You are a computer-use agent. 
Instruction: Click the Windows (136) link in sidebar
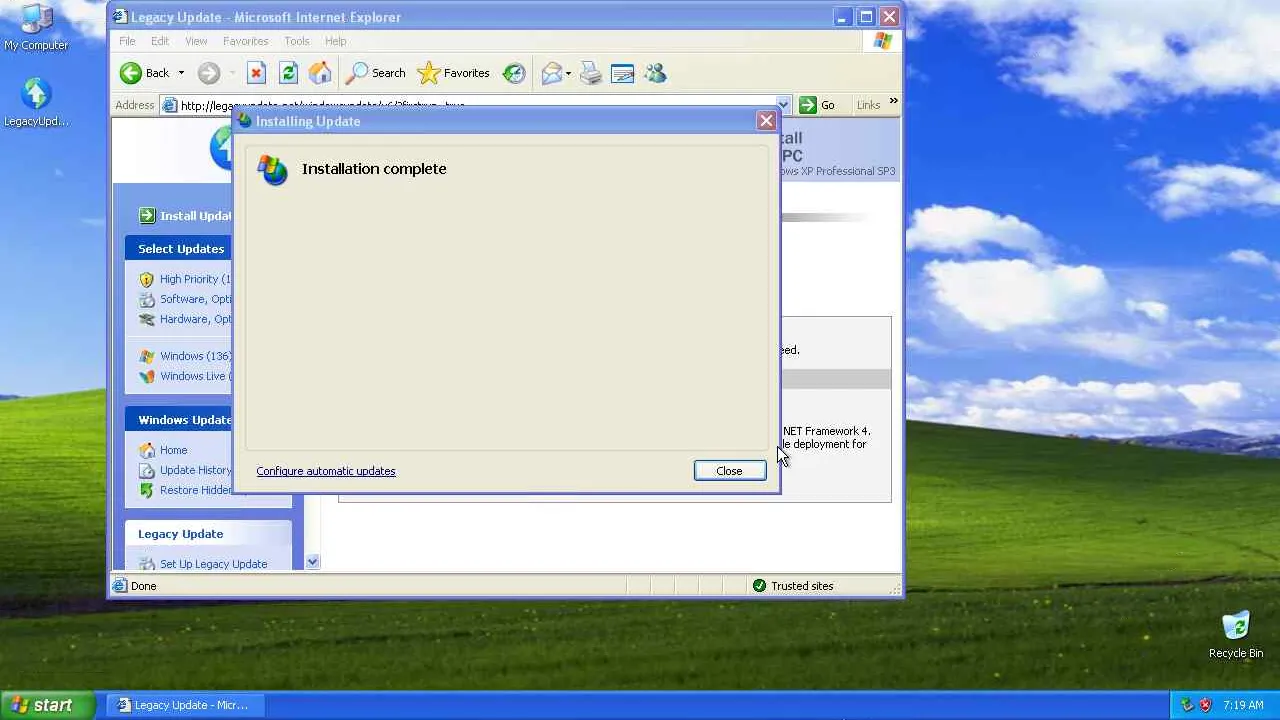point(196,356)
